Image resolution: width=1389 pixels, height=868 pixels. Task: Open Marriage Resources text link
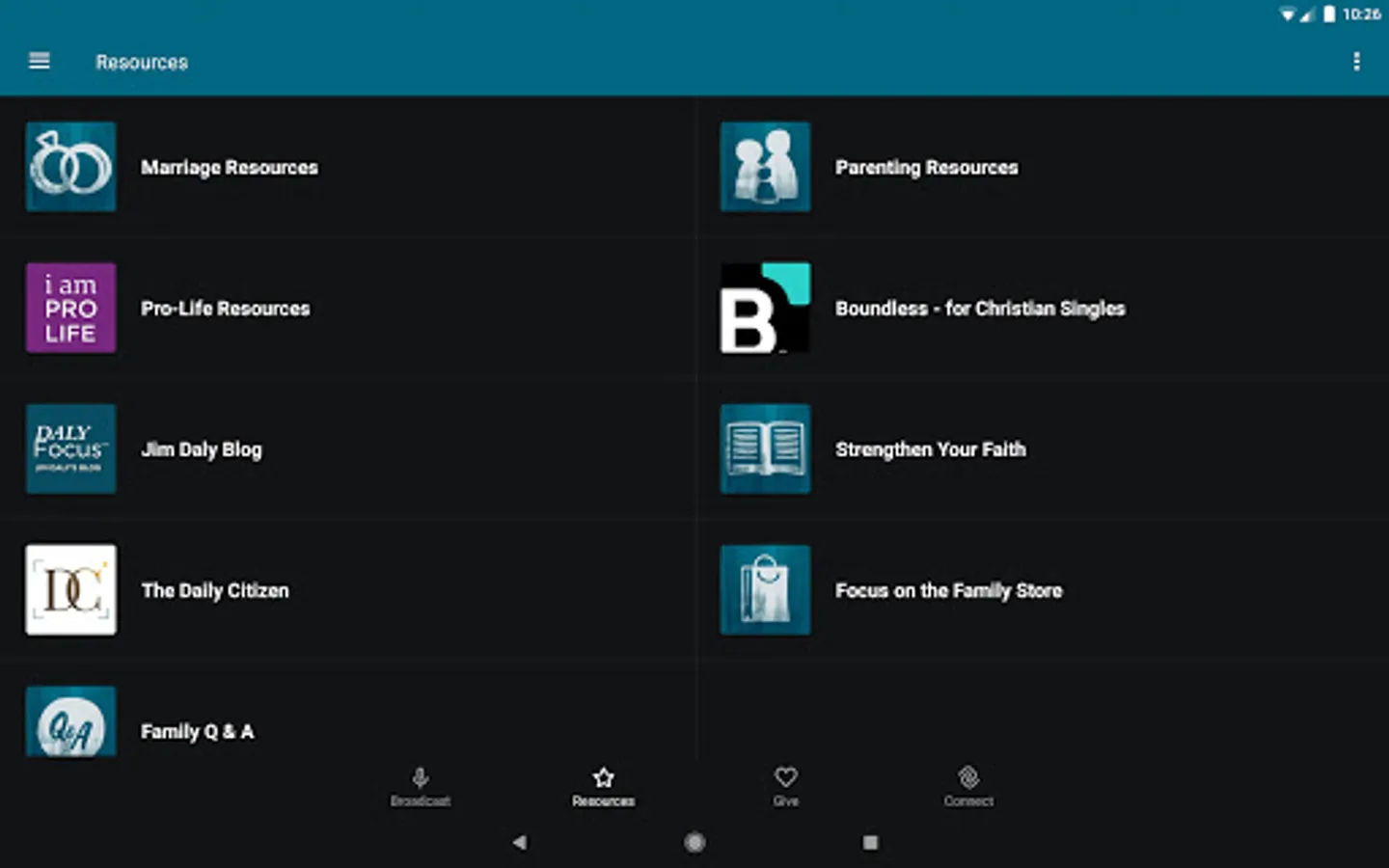click(230, 168)
